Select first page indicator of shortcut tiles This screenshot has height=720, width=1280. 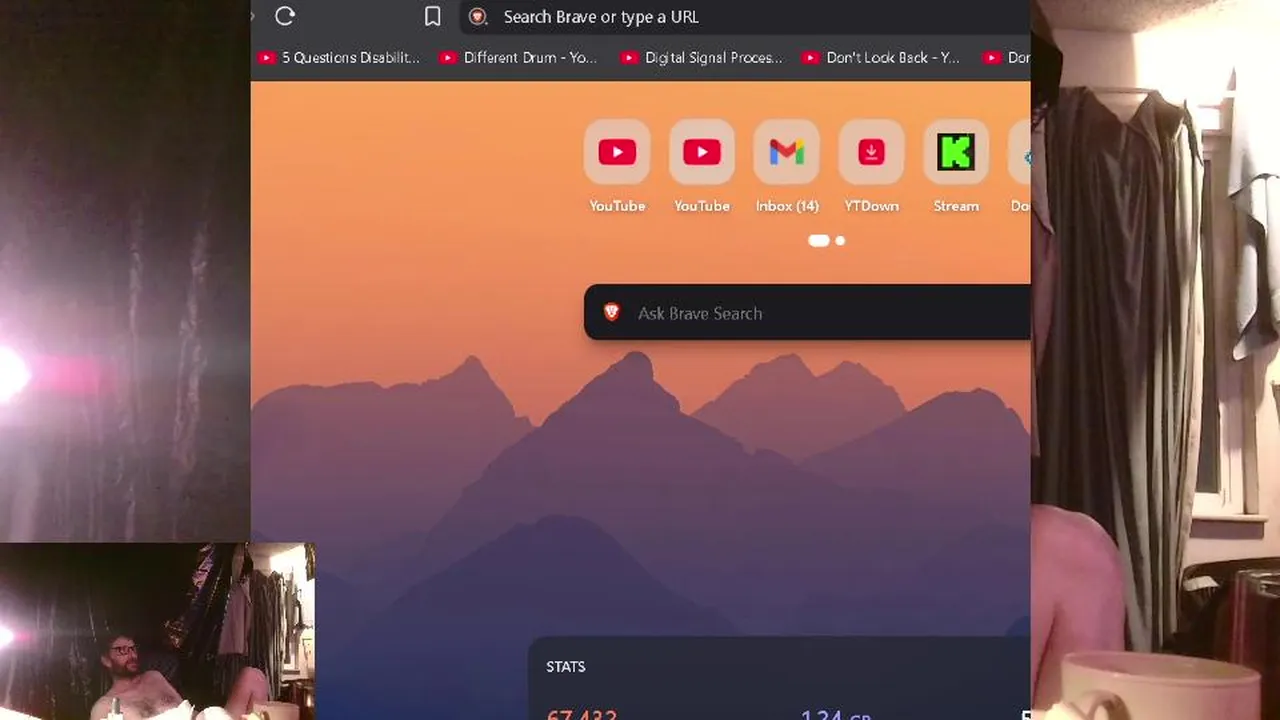tap(818, 240)
